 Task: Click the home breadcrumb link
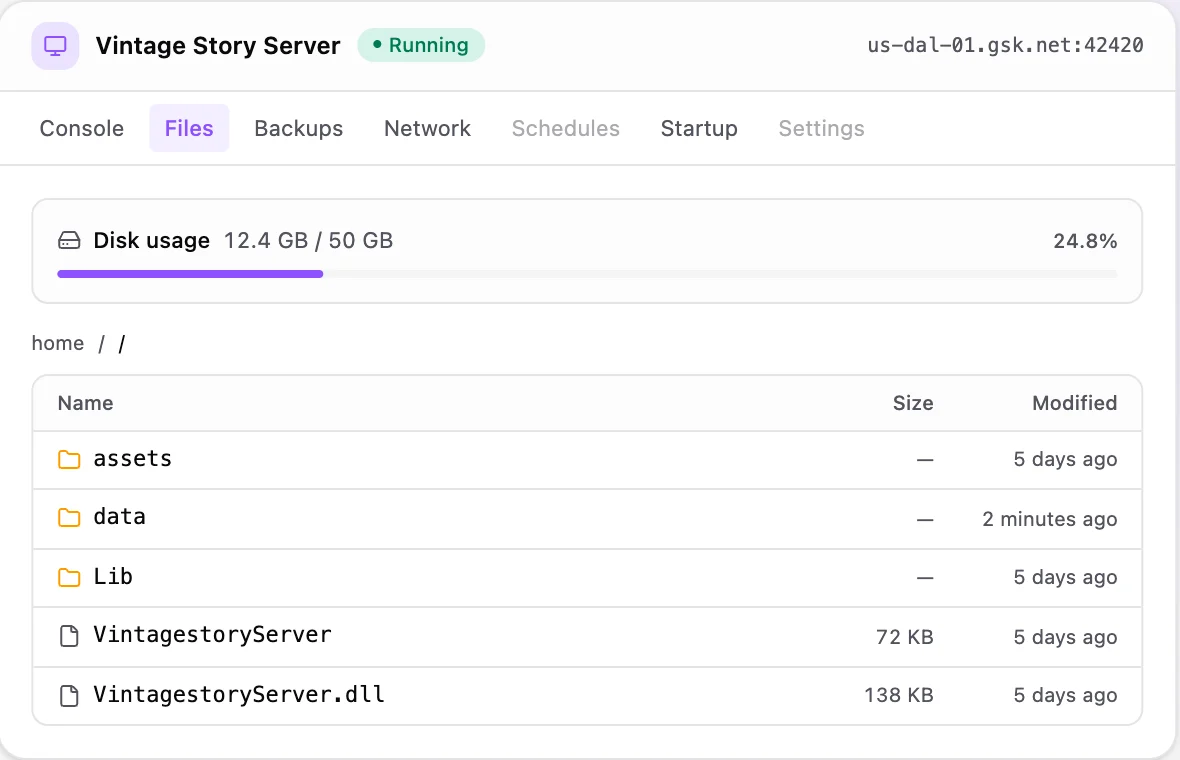click(58, 343)
